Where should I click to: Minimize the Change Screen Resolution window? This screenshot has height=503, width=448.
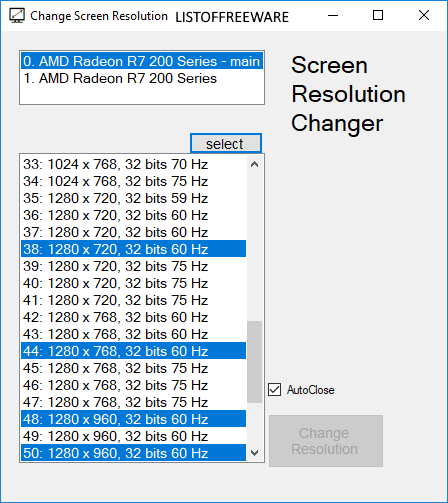click(333, 15)
